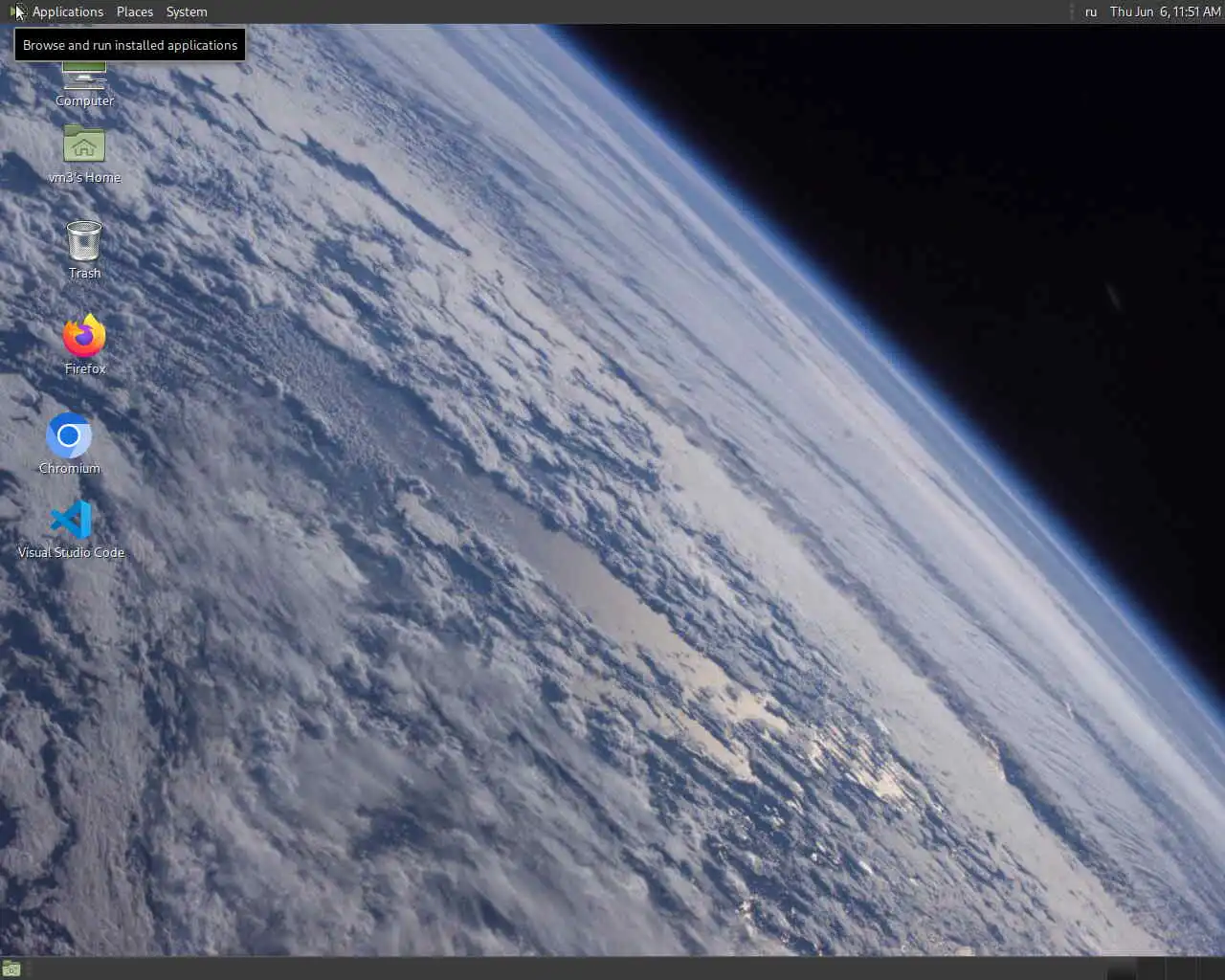Select the vm3's Home folder icon
The width and height of the screenshot is (1225, 980).
tap(84, 153)
